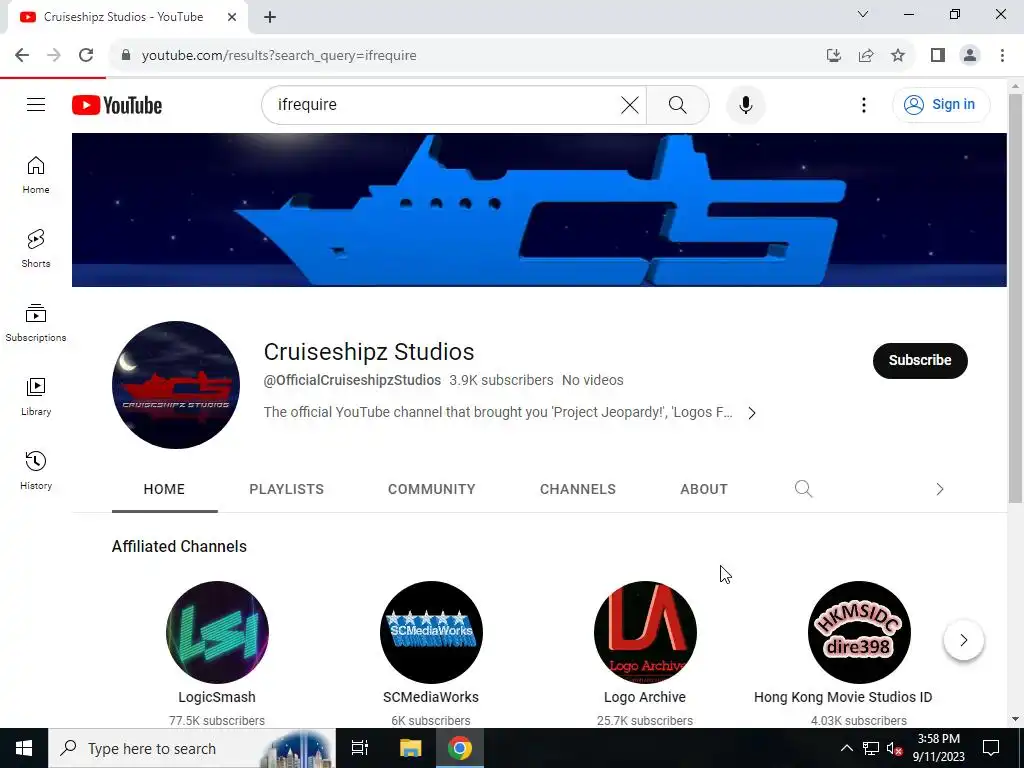Click the Cruiseshipz Studios profile picture
The image size is (1024, 768).
pyautogui.click(x=176, y=385)
